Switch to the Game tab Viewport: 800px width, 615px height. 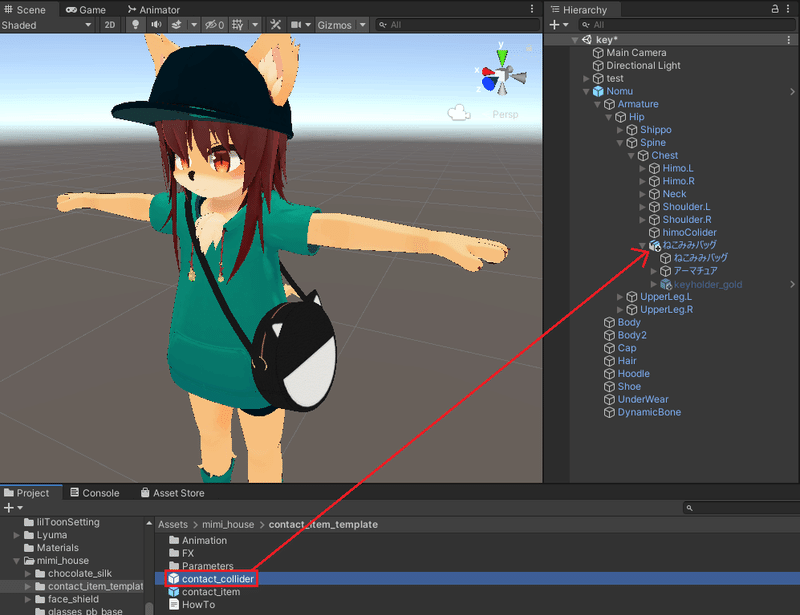pyautogui.click(x=86, y=10)
